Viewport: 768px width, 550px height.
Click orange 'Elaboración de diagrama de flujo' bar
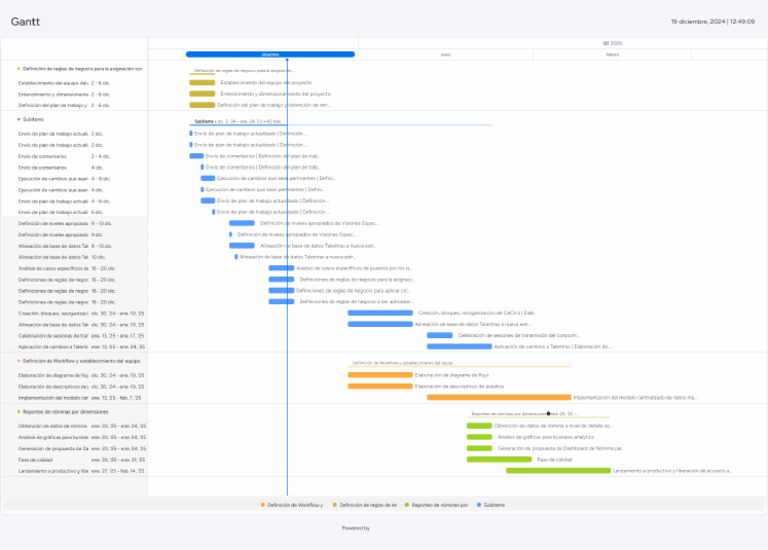380,375
